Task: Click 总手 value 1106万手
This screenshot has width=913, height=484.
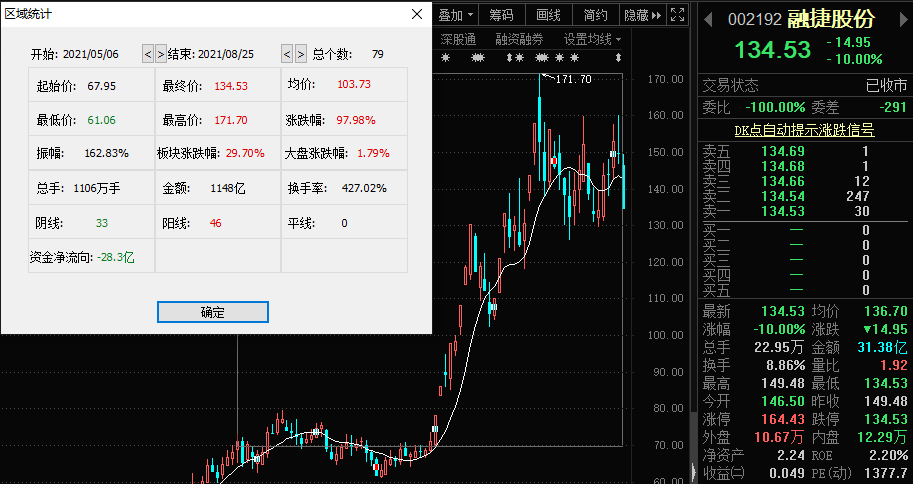Action: pyautogui.click(x=97, y=188)
